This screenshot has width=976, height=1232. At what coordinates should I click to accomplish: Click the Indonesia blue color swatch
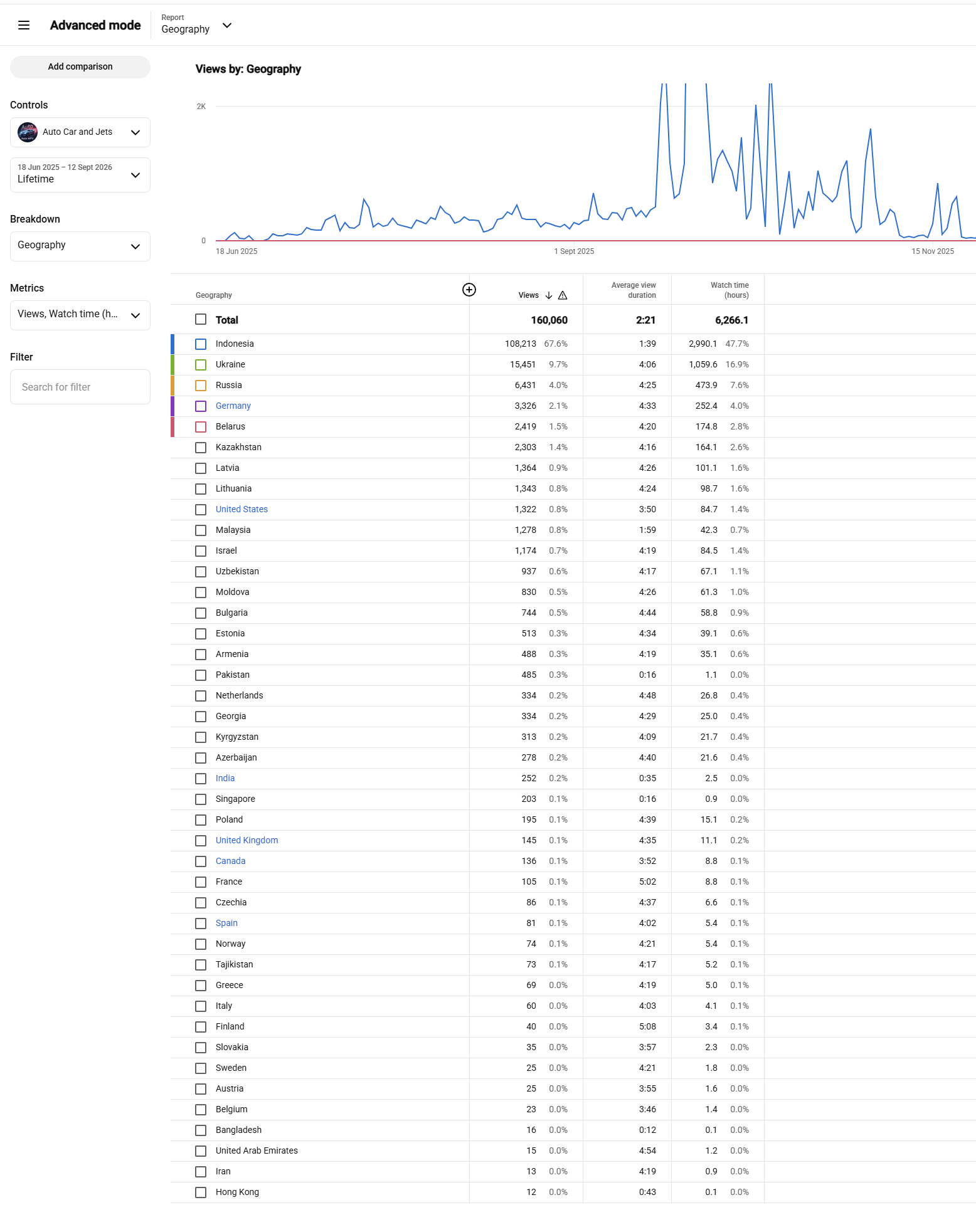[x=172, y=344]
